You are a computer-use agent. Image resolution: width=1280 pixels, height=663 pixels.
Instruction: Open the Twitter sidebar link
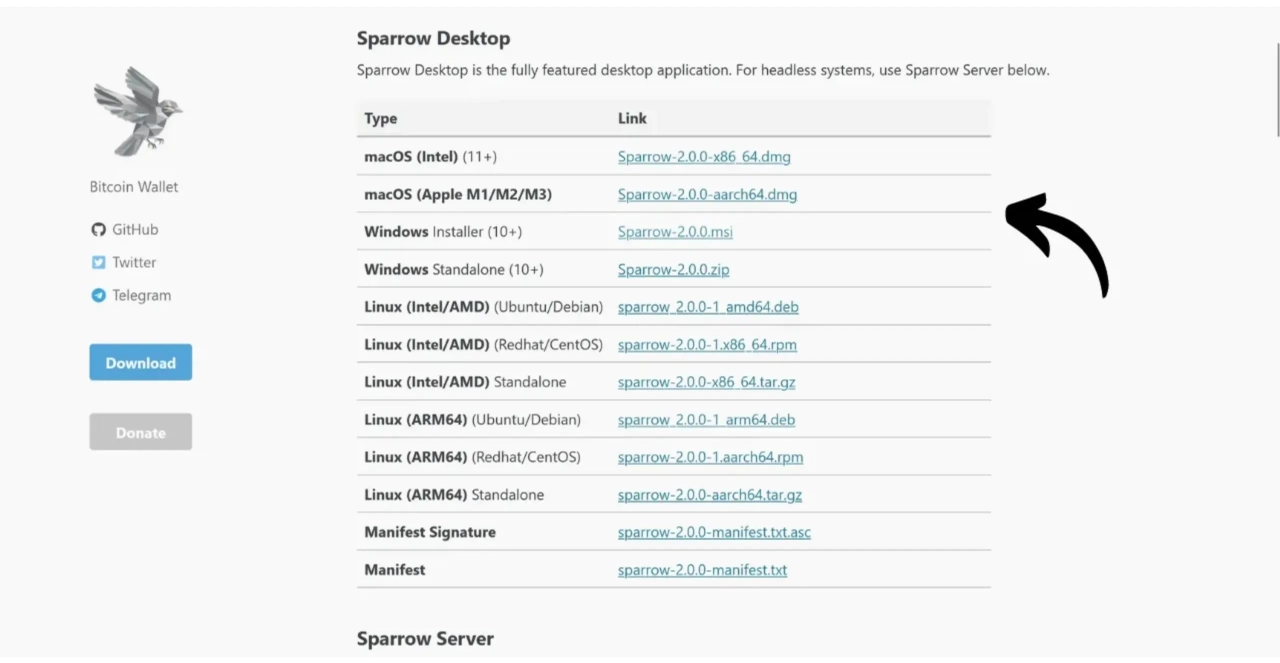tap(134, 263)
